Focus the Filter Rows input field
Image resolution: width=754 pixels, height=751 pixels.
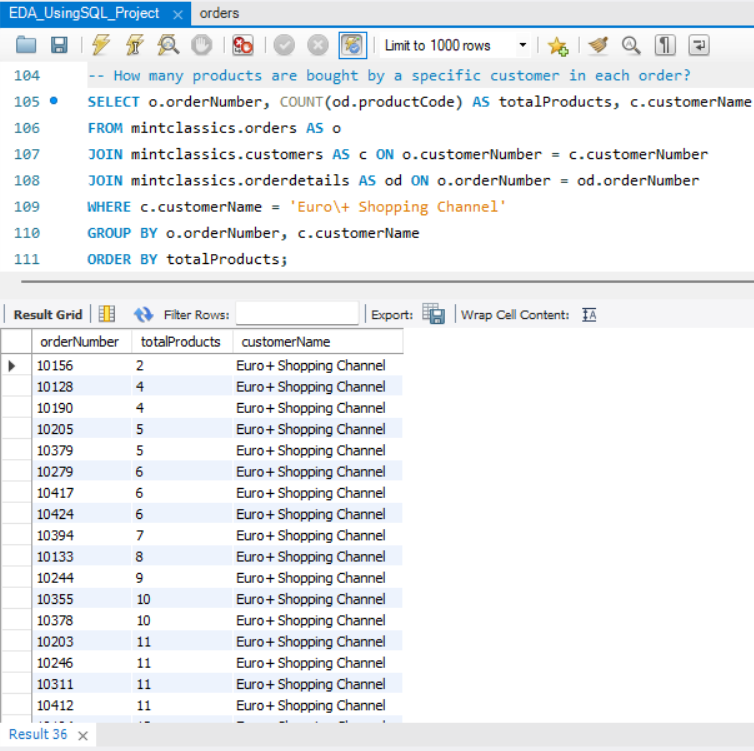click(297, 314)
